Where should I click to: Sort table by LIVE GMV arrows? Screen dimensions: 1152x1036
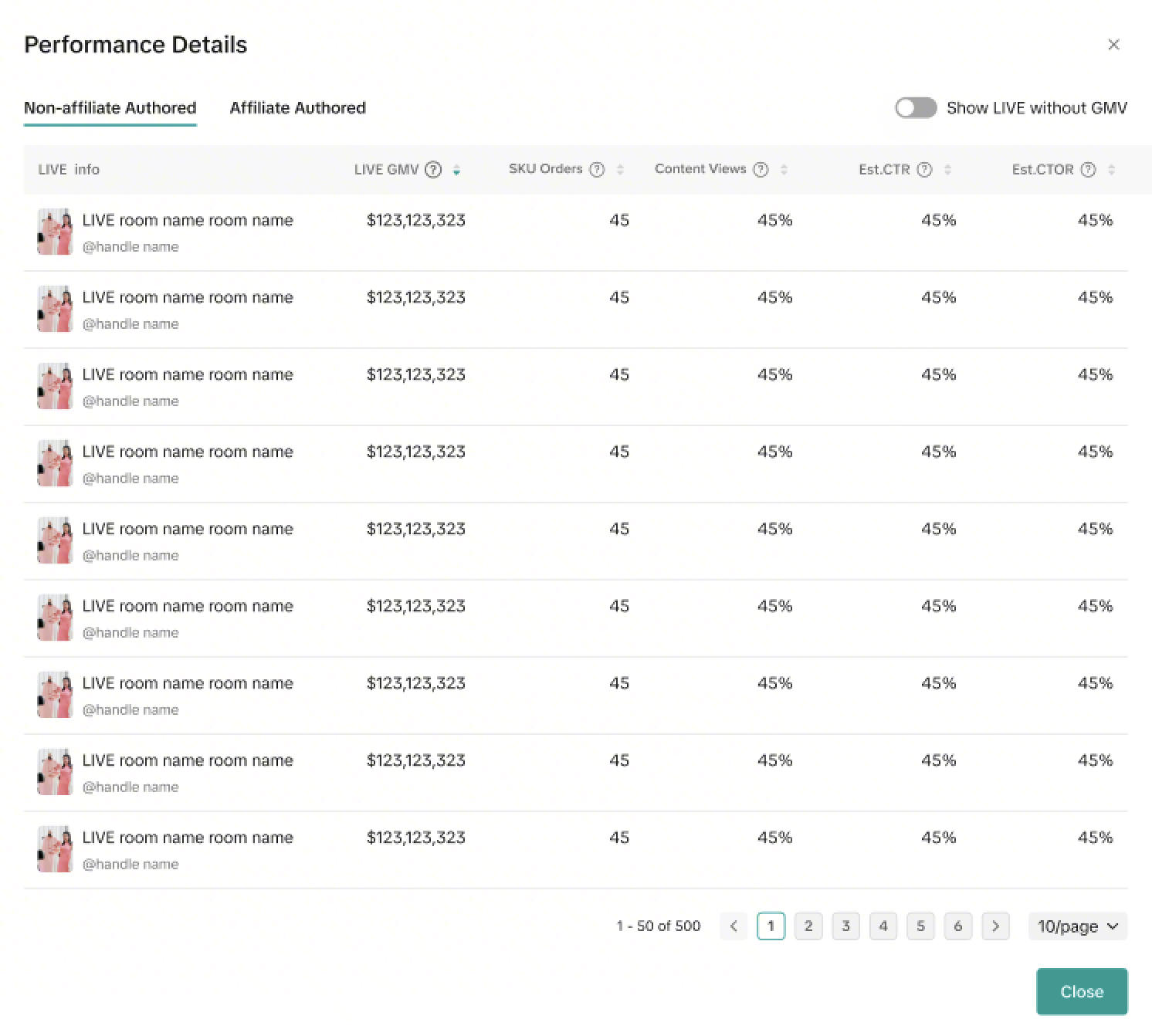click(x=456, y=170)
